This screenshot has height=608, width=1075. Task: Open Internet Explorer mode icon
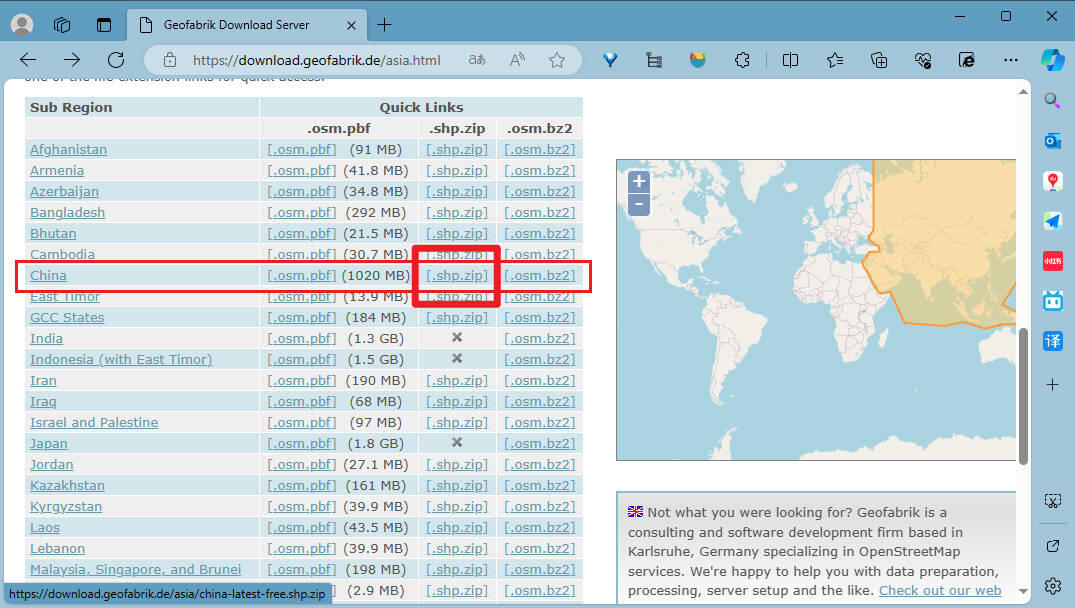tap(967, 60)
